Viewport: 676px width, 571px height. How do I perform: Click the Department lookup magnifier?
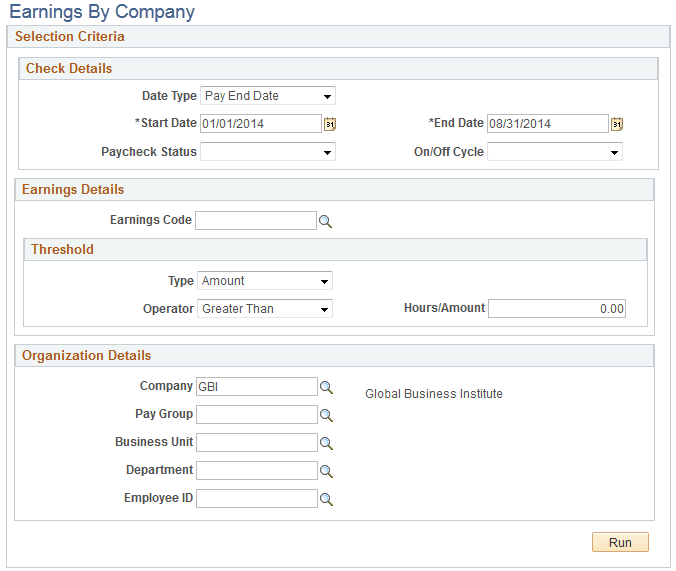click(x=325, y=471)
